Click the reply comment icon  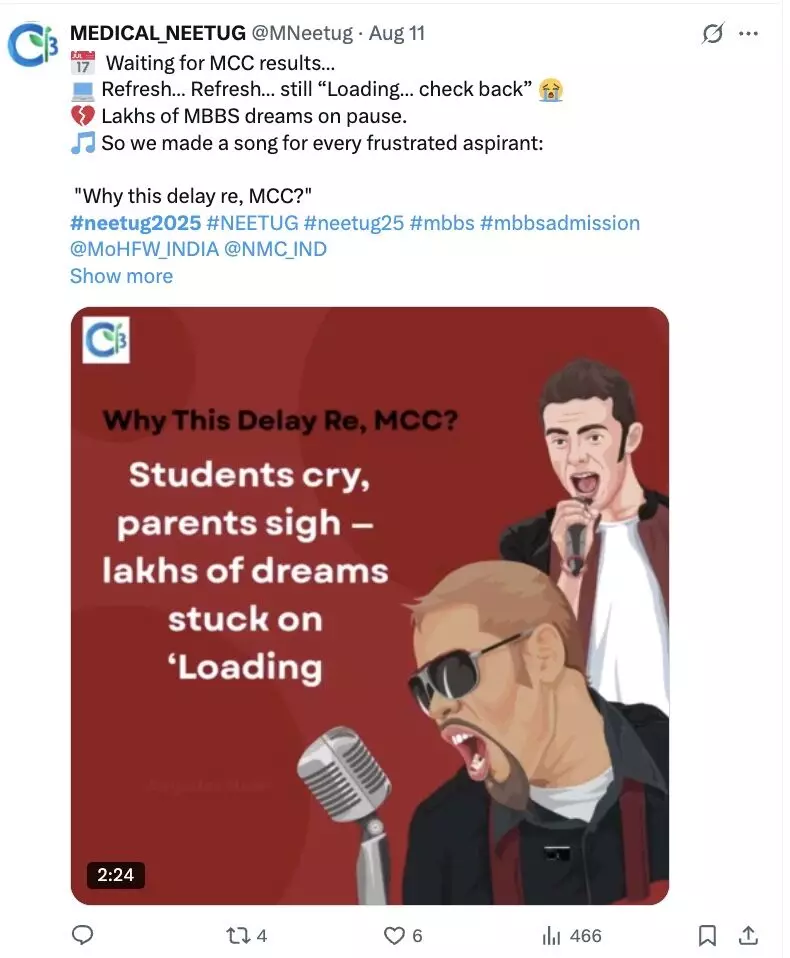[x=82, y=935]
